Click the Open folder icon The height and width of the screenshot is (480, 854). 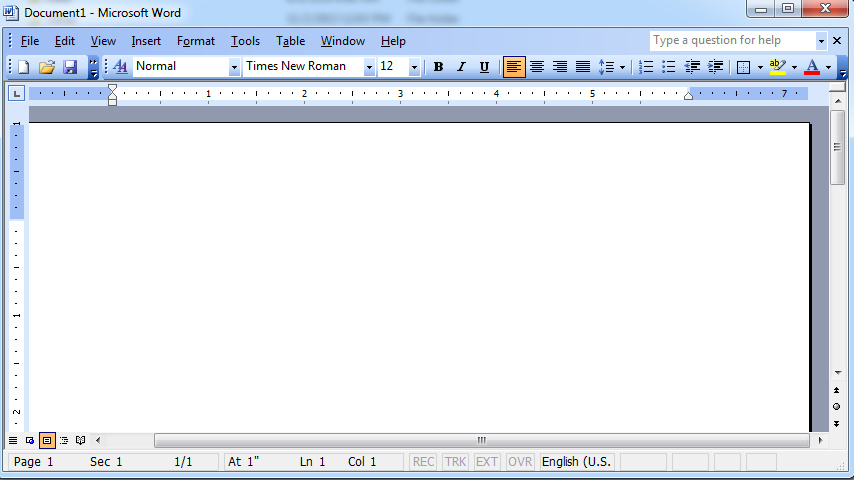pyautogui.click(x=46, y=67)
